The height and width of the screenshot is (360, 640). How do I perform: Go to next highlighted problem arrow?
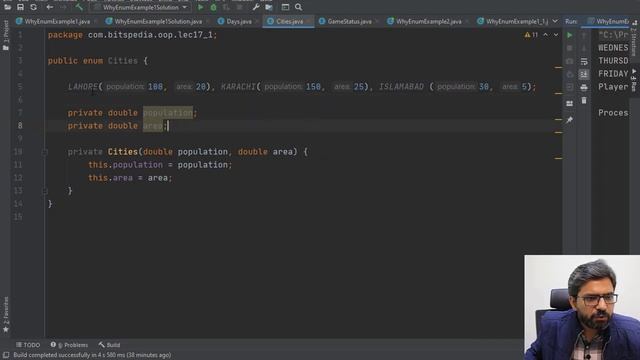pos(556,35)
